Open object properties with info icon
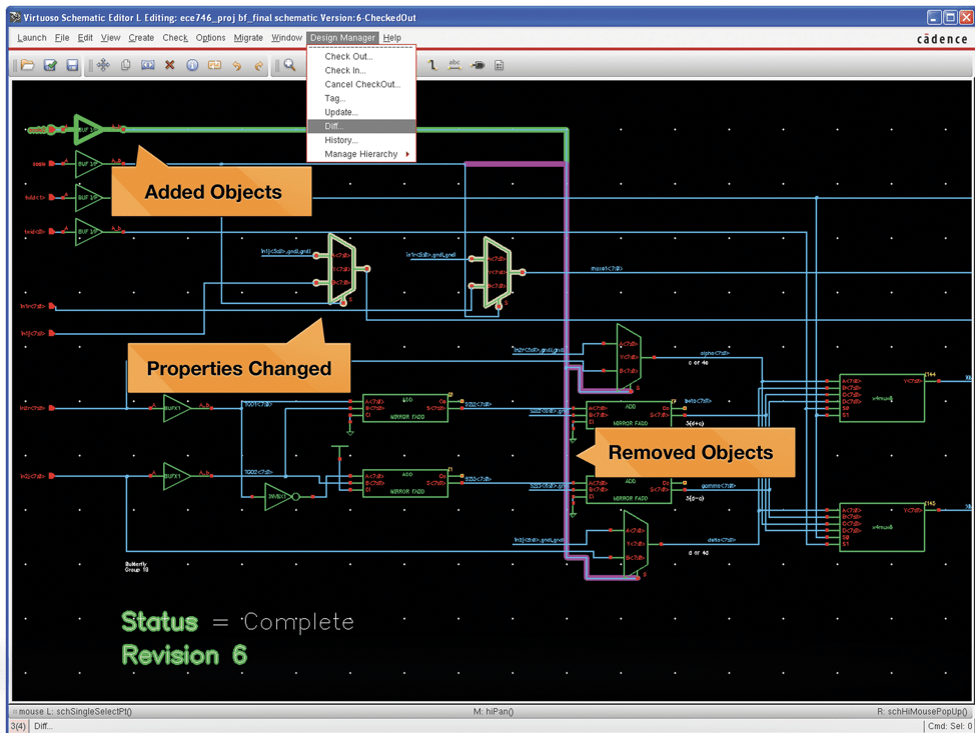 (192, 65)
